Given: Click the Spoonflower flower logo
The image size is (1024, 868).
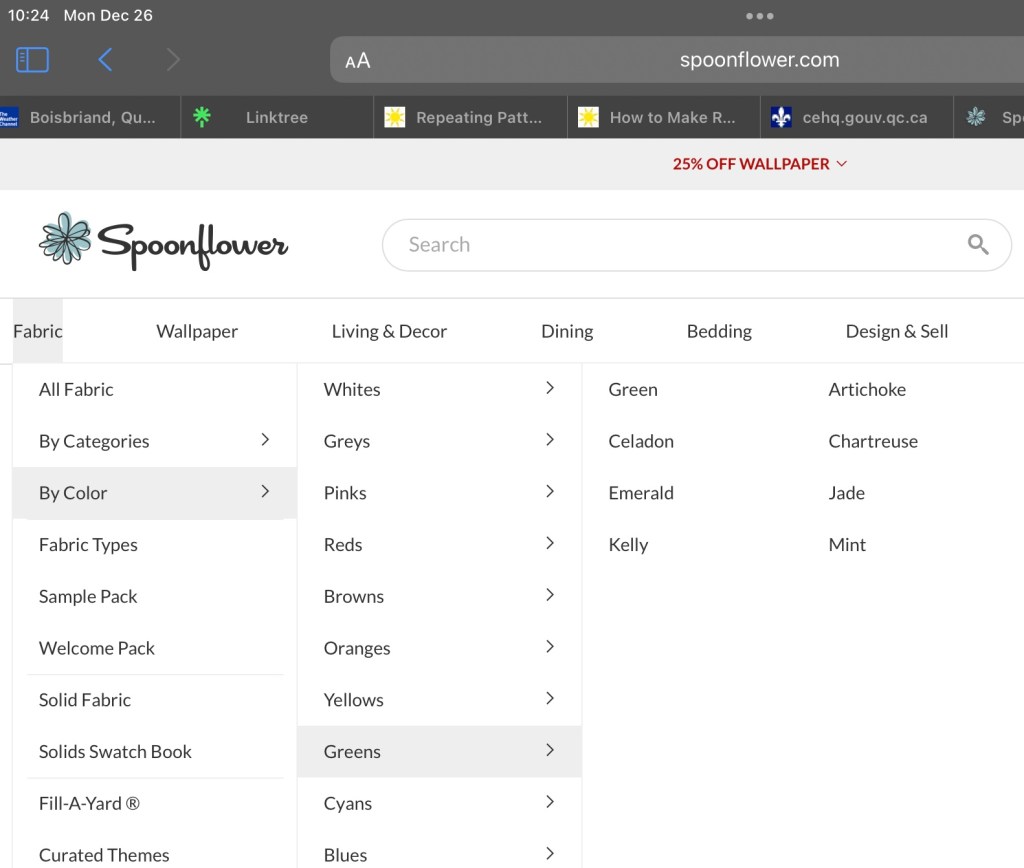Looking at the screenshot, I should tap(66, 239).
